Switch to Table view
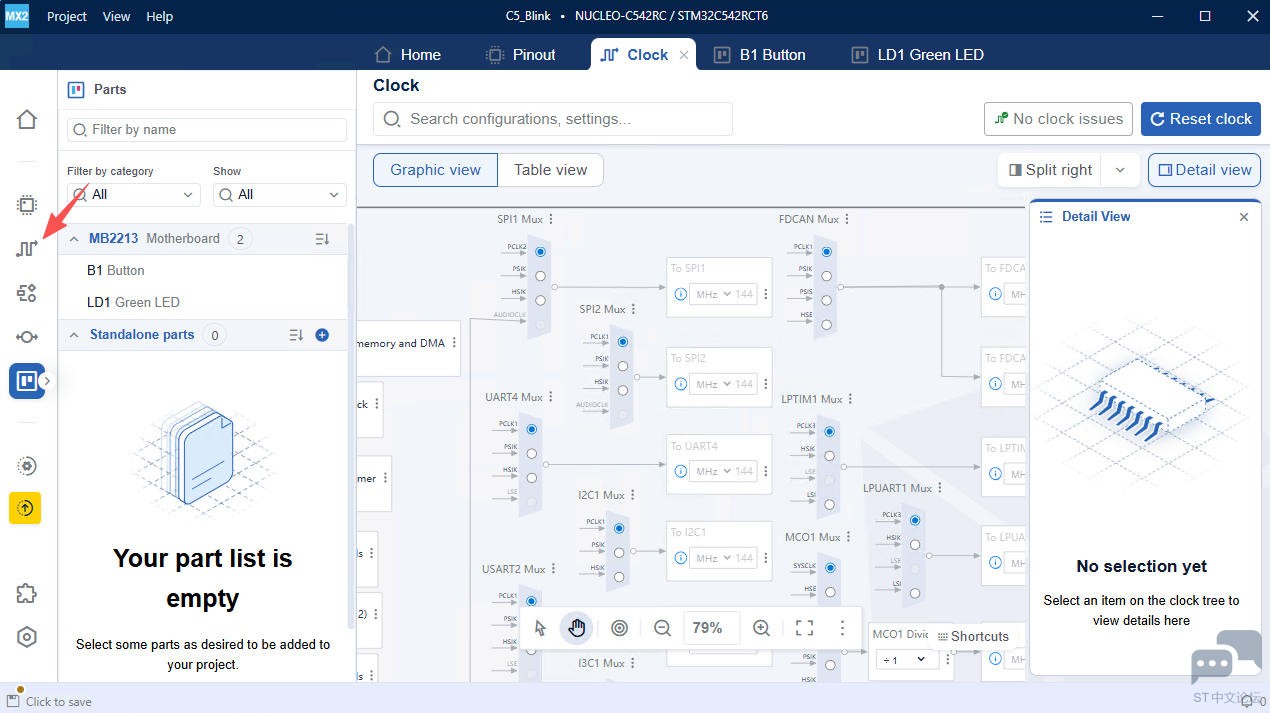 (x=550, y=170)
